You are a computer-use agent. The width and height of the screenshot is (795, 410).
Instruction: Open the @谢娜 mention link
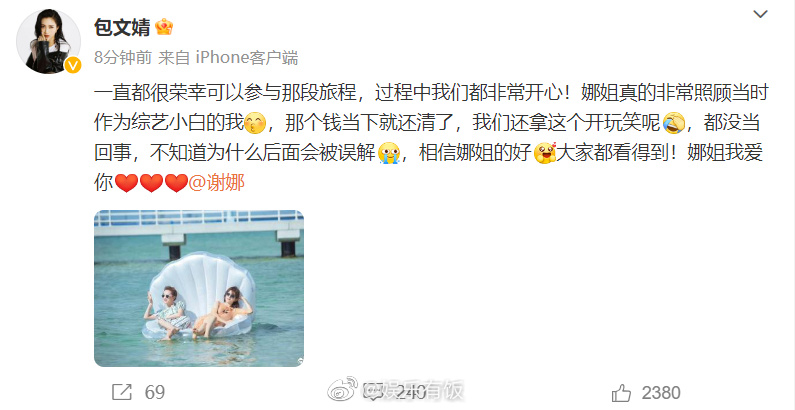click(x=216, y=182)
